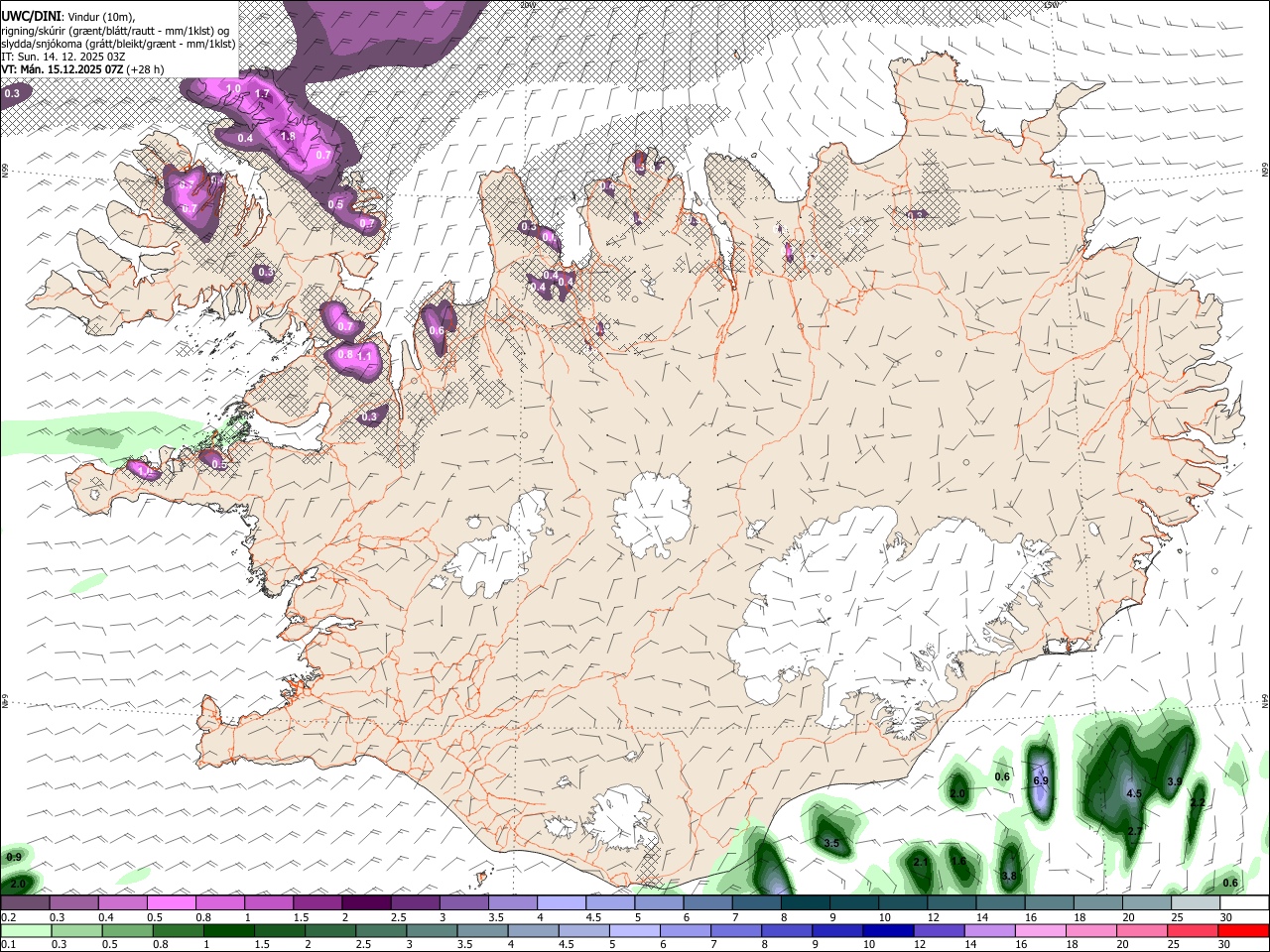The width and height of the screenshot is (1270, 952).
Task: Click the 4.5 value in the dark green rain cell
Action: [1134, 793]
